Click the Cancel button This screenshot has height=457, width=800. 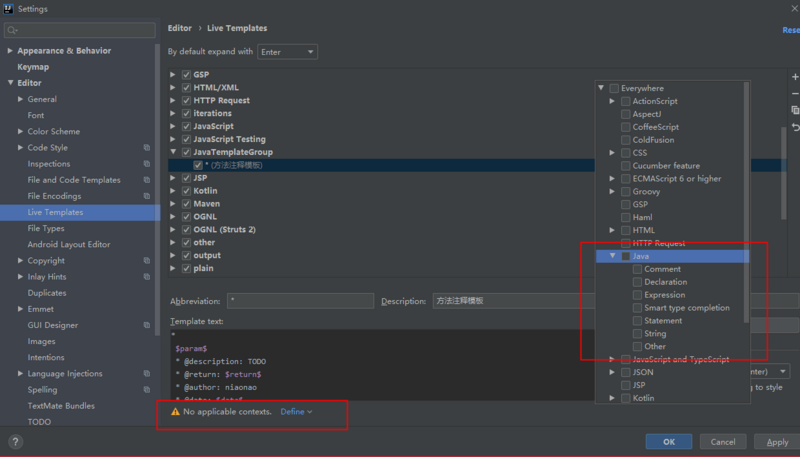pyautogui.click(x=723, y=442)
